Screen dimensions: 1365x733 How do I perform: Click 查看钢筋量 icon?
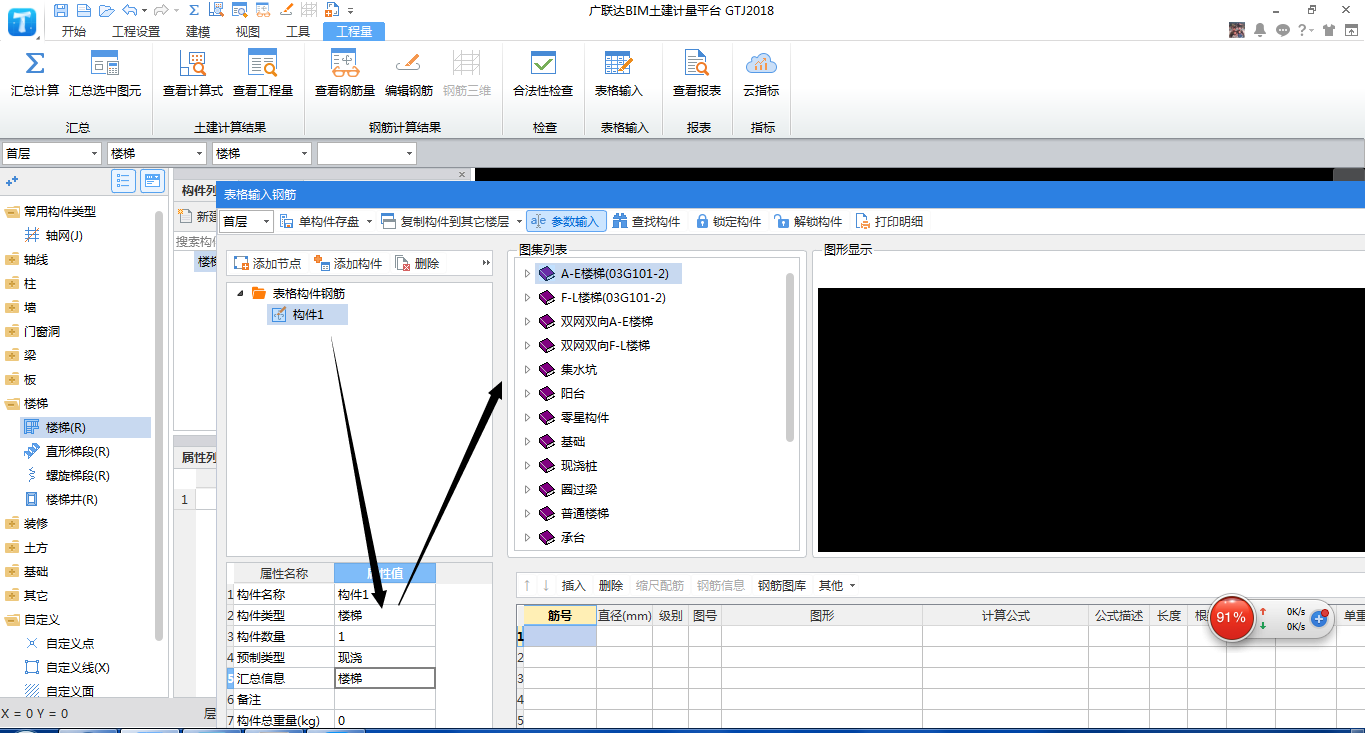(x=345, y=65)
